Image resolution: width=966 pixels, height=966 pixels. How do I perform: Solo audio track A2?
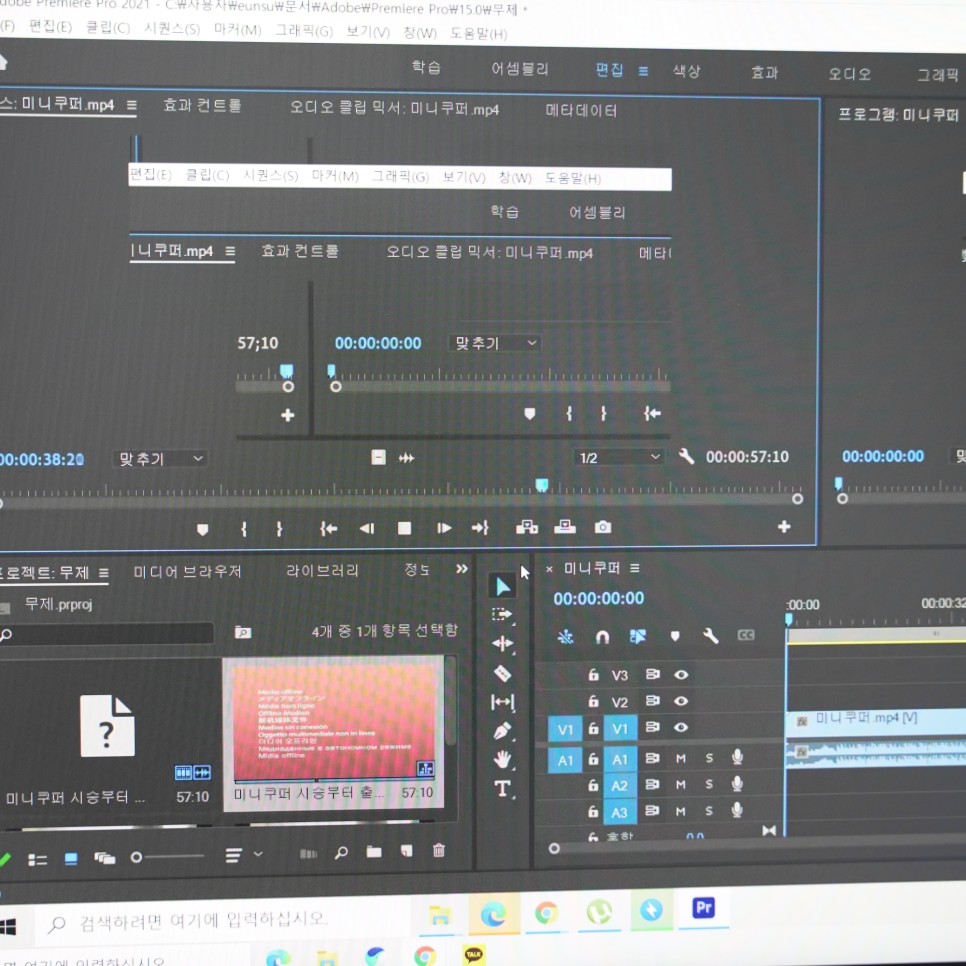tap(709, 784)
